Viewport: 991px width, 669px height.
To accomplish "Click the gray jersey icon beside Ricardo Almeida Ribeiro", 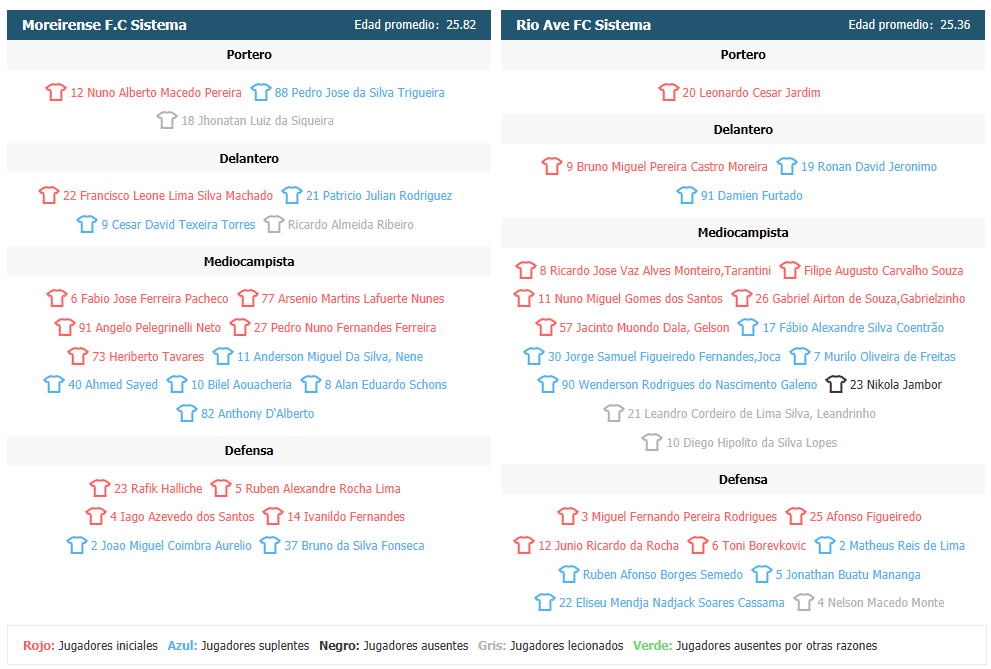I will tap(274, 224).
